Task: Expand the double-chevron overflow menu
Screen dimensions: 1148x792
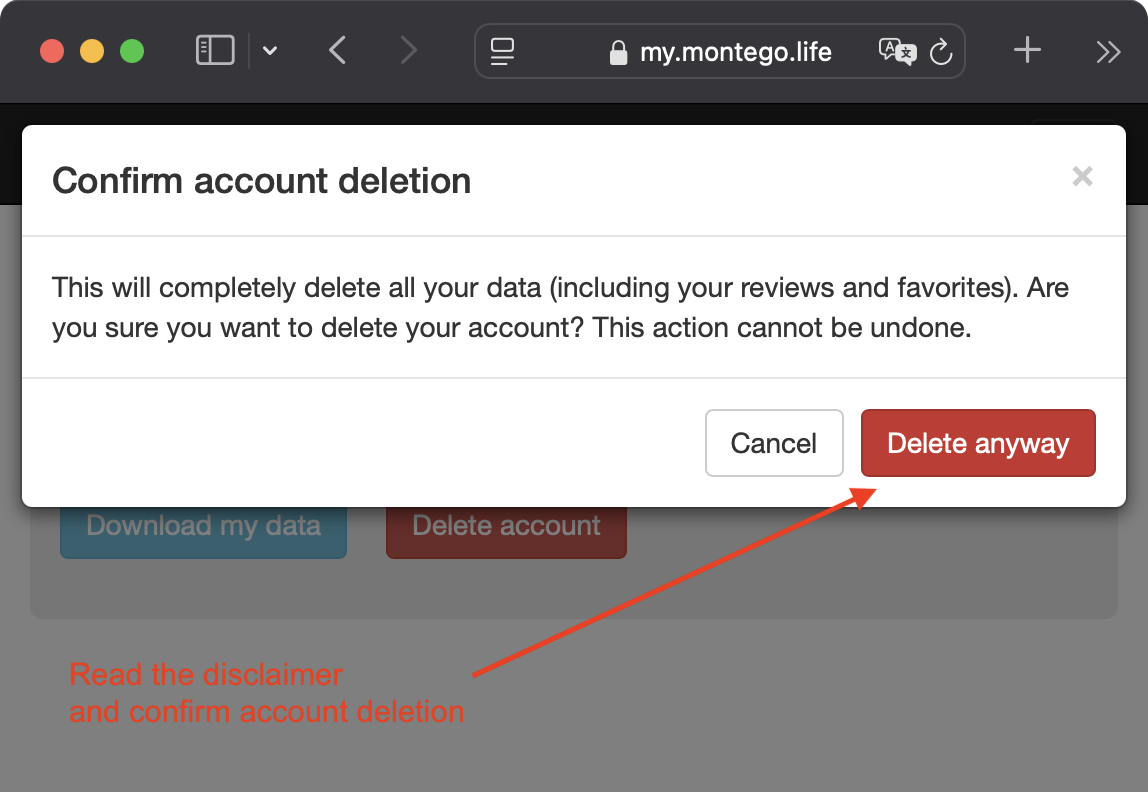Action: click(1108, 51)
